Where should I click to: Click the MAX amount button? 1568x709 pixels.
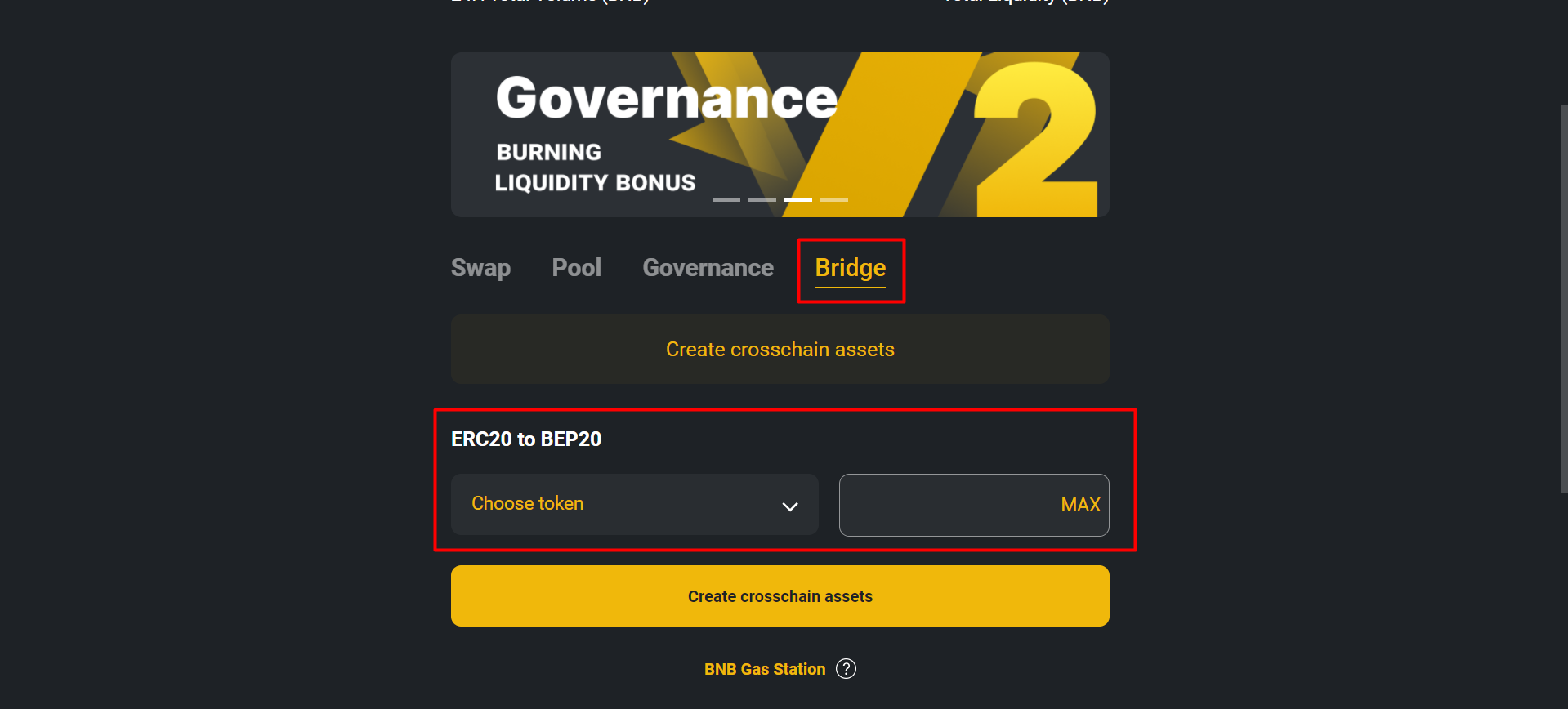1080,505
